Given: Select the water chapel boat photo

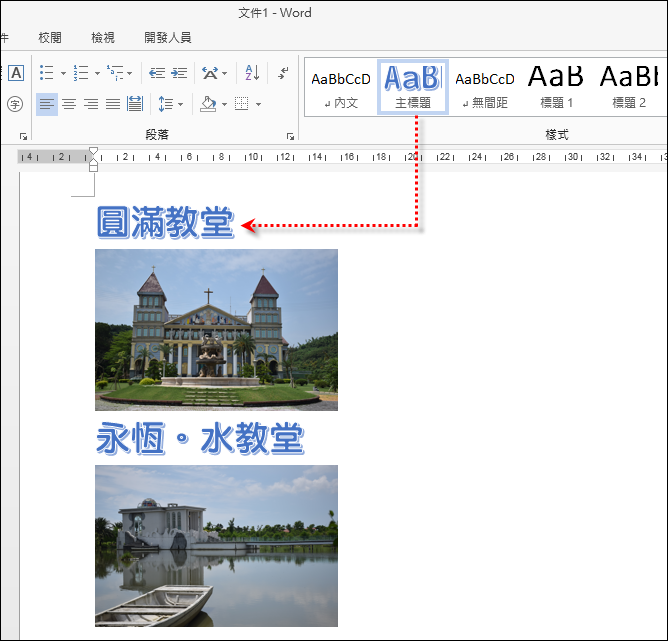Looking at the screenshot, I should [x=216, y=546].
